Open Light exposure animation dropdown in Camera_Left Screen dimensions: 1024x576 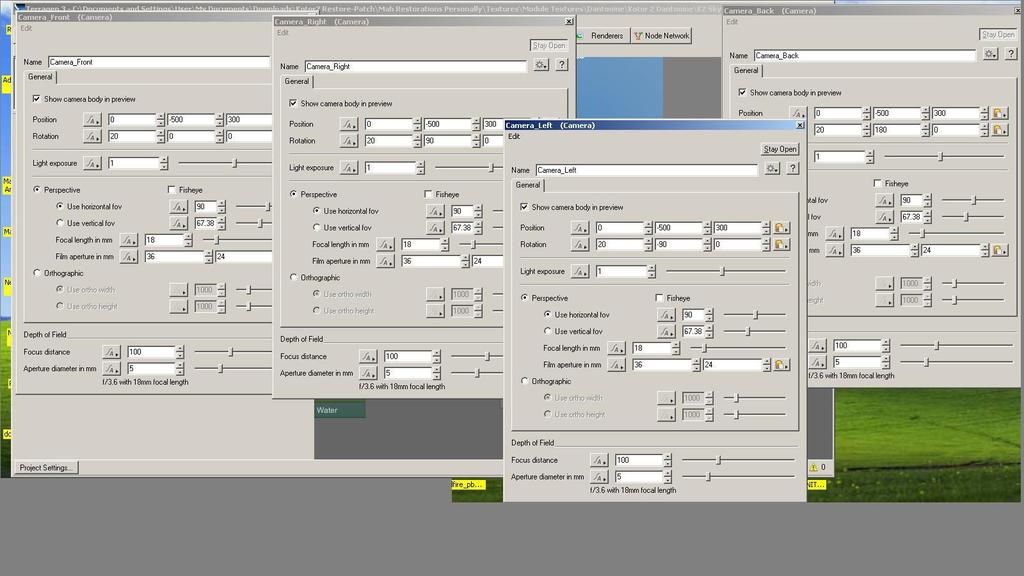pyautogui.click(x=579, y=271)
